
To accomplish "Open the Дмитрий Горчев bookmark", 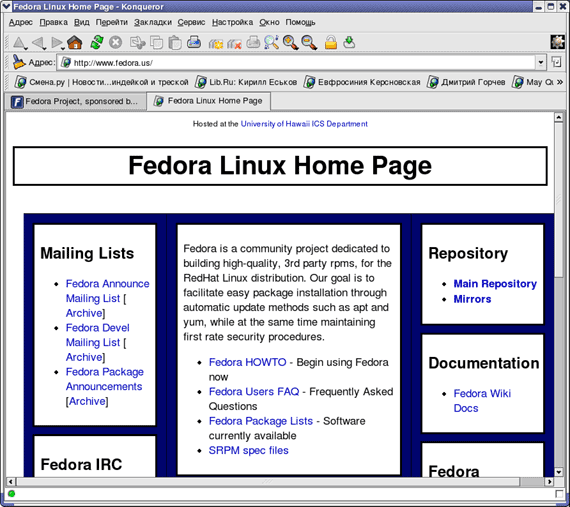I will 466,82.
